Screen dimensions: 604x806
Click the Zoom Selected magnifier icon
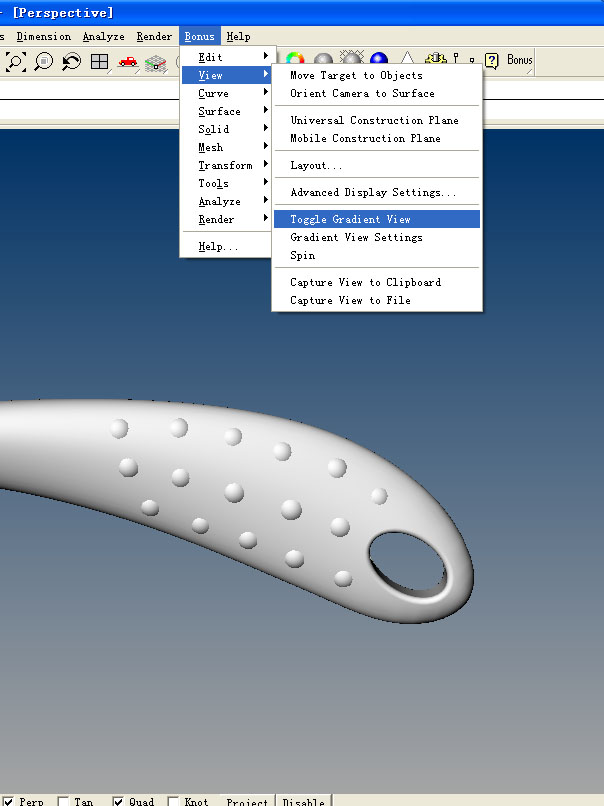[44, 62]
